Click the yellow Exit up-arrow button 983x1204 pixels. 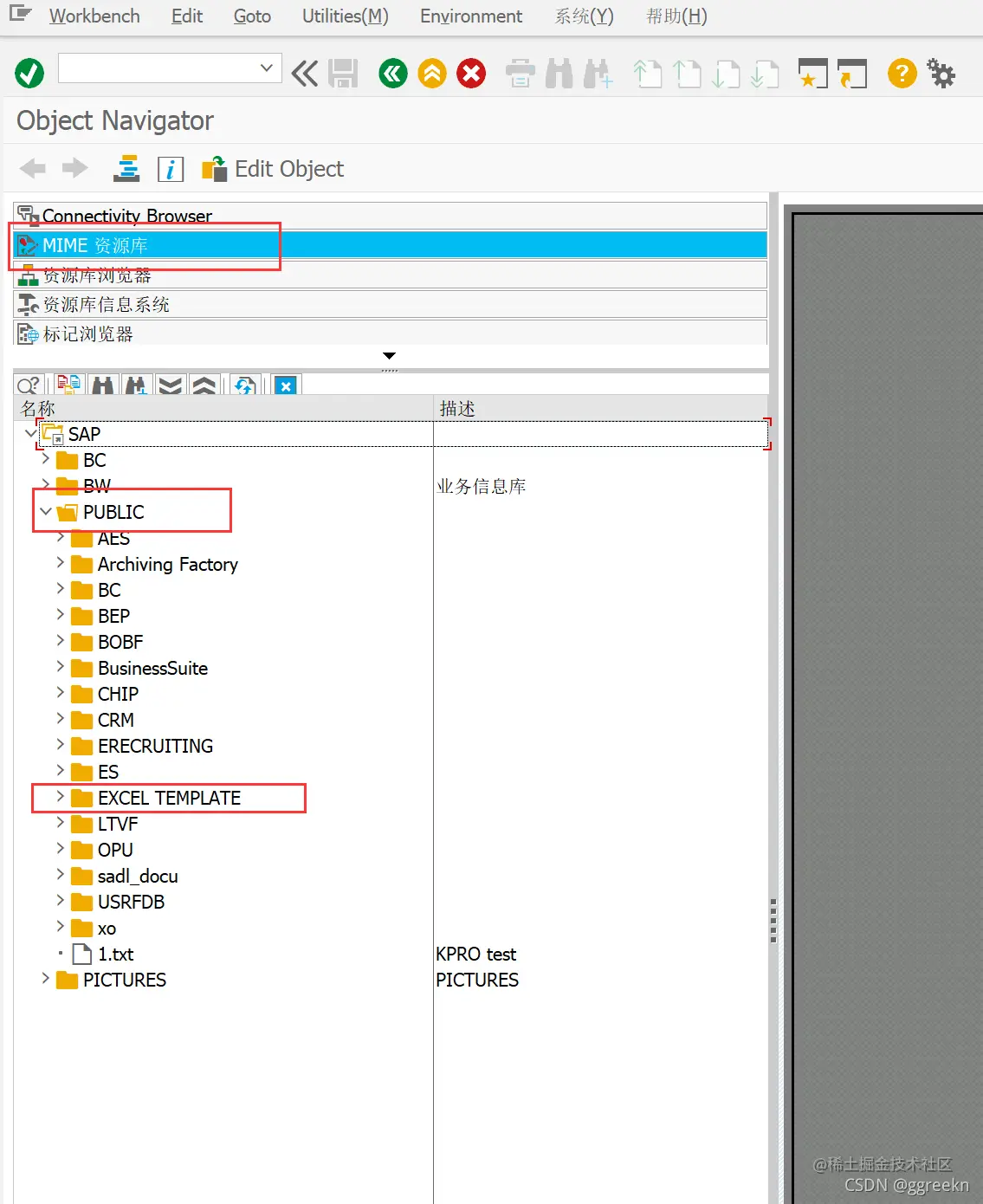pos(432,74)
